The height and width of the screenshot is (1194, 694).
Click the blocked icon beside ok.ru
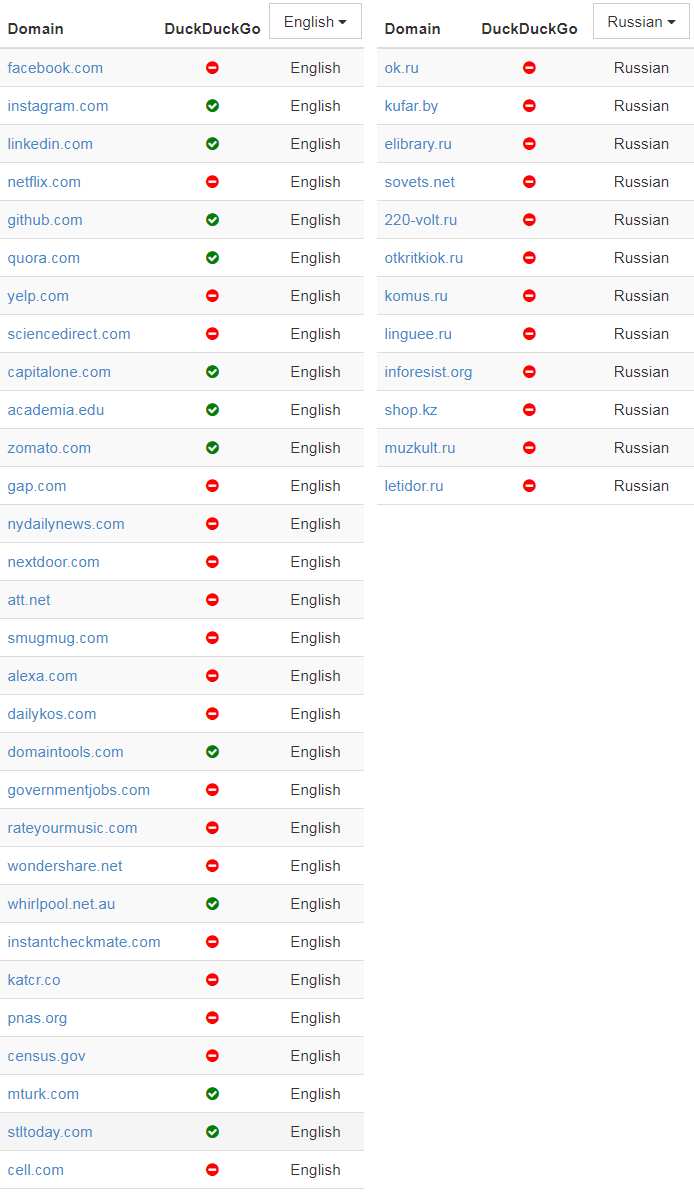pos(529,68)
